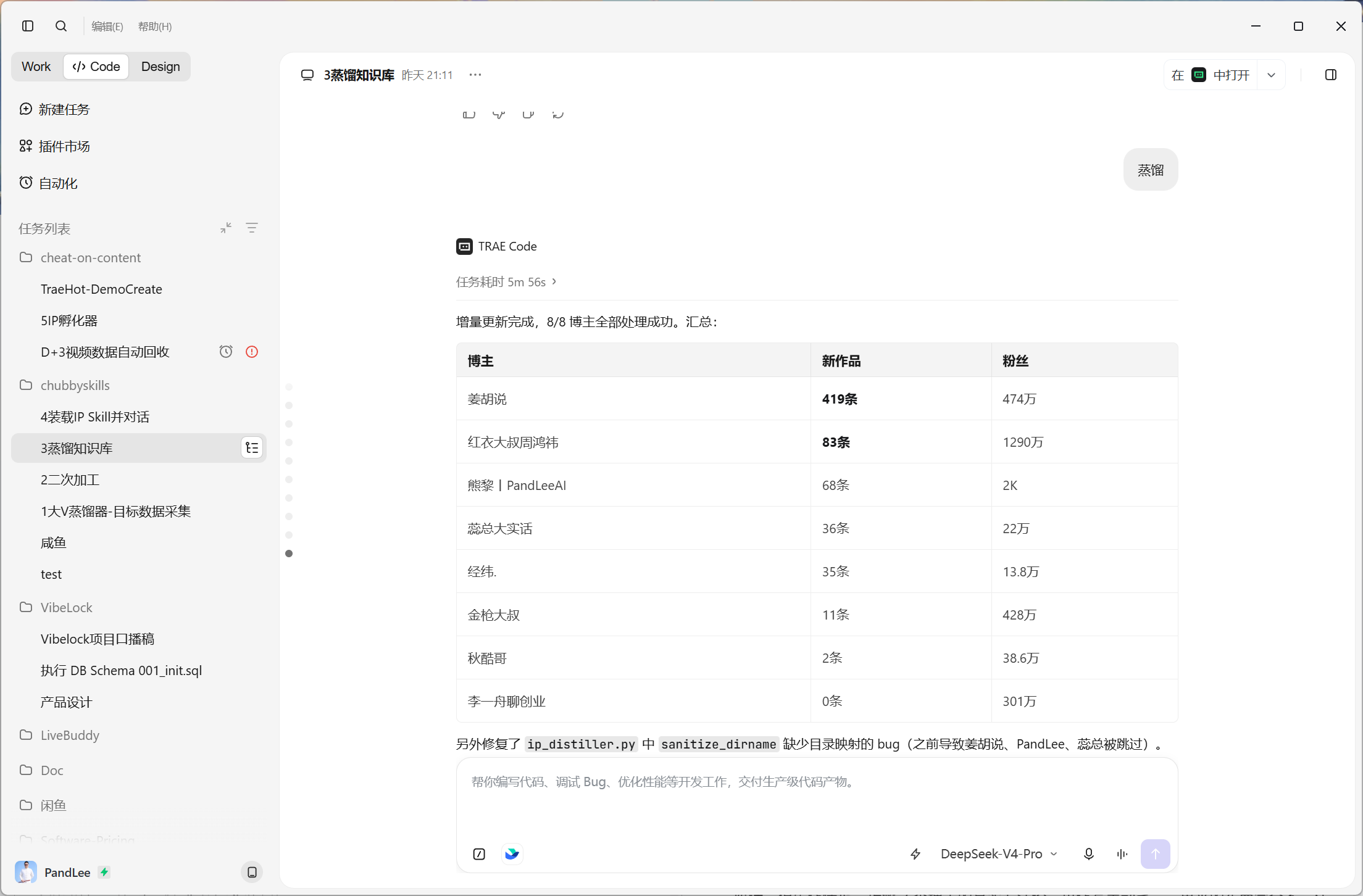Expand 任务耗时 5m 56s details
Screen dimensions: 1363x896
(506, 282)
